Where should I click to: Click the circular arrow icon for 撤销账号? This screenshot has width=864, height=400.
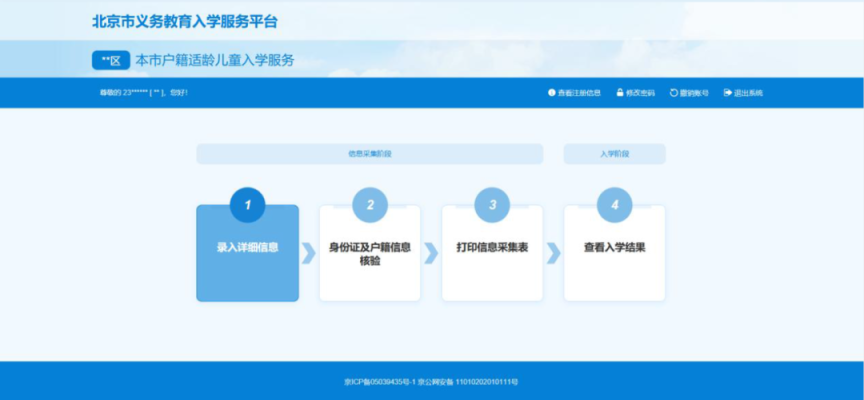673,93
